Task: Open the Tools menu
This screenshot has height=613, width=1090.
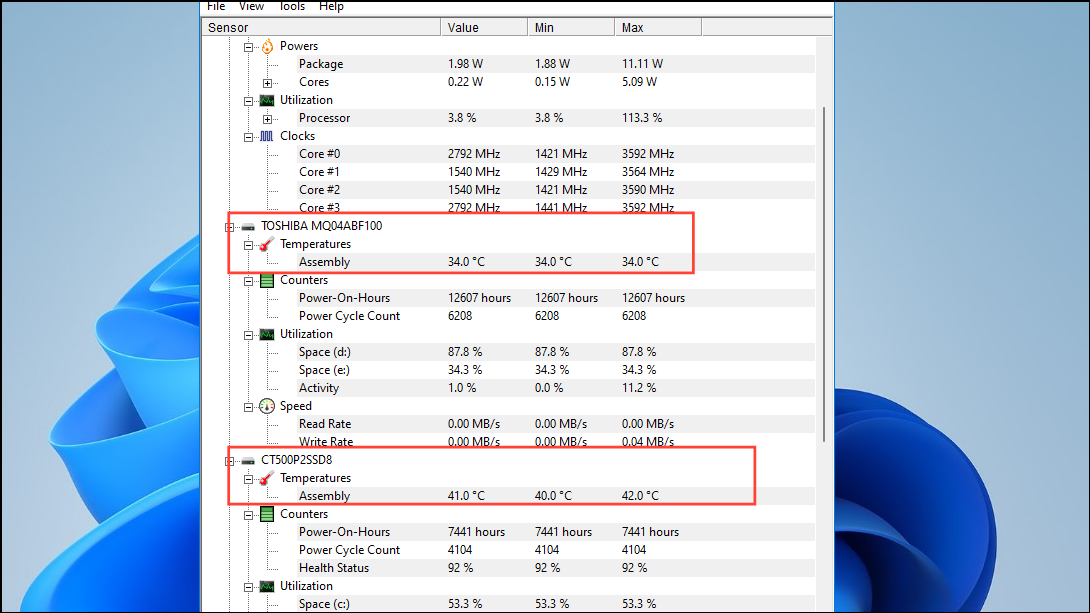Action: tap(292, 6)
